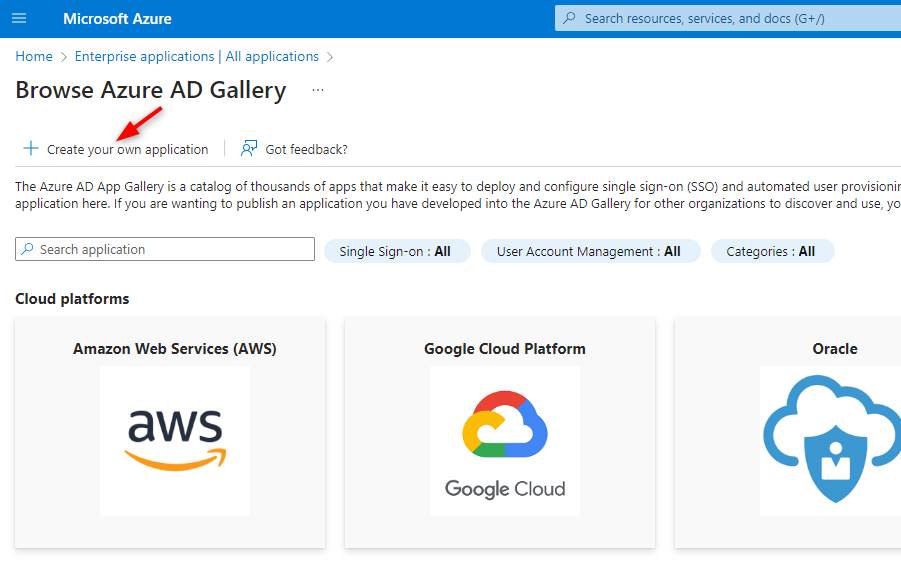Open the Single Sign-on : All filter

397,251
